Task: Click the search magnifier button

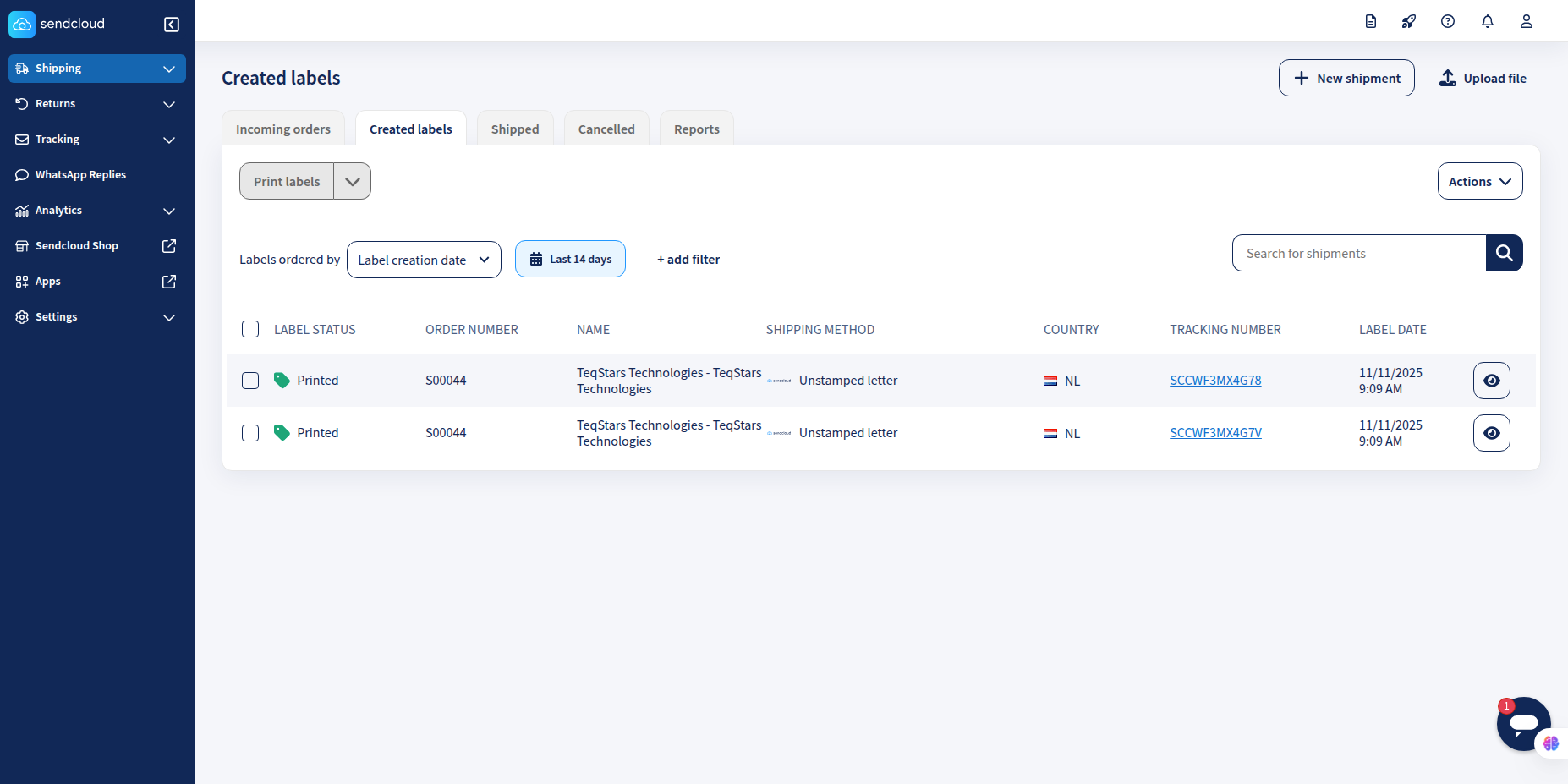Action: (x=1505, y=253)
